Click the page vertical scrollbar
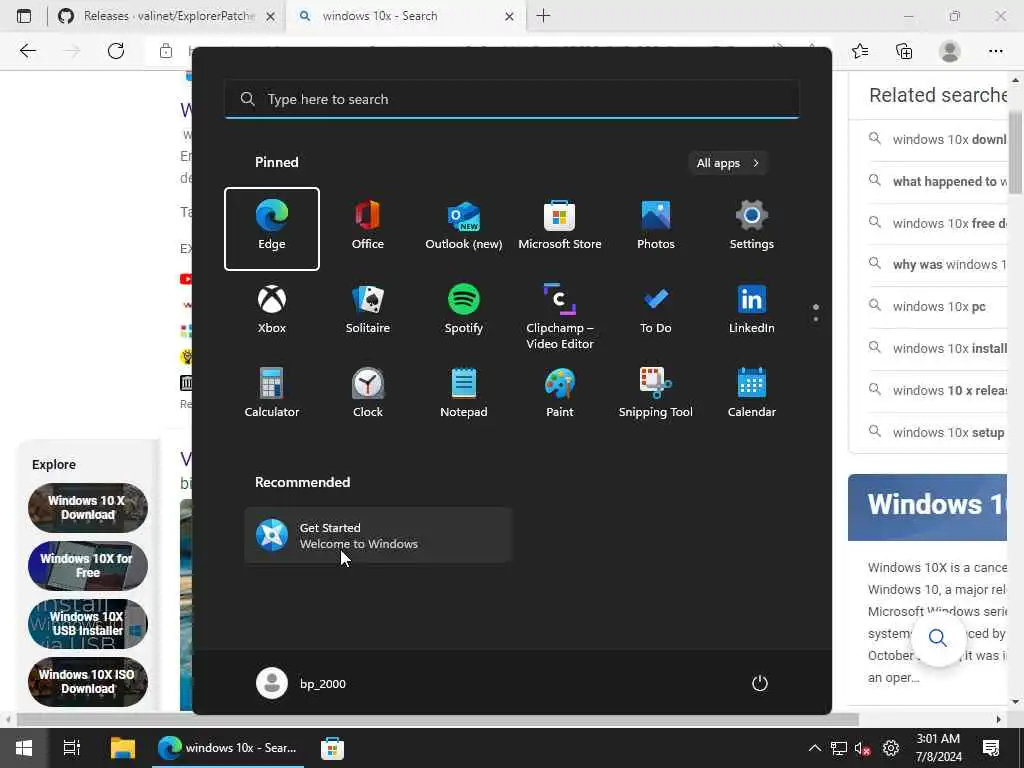1024x768 pixels. click(x=1016, y=152)
